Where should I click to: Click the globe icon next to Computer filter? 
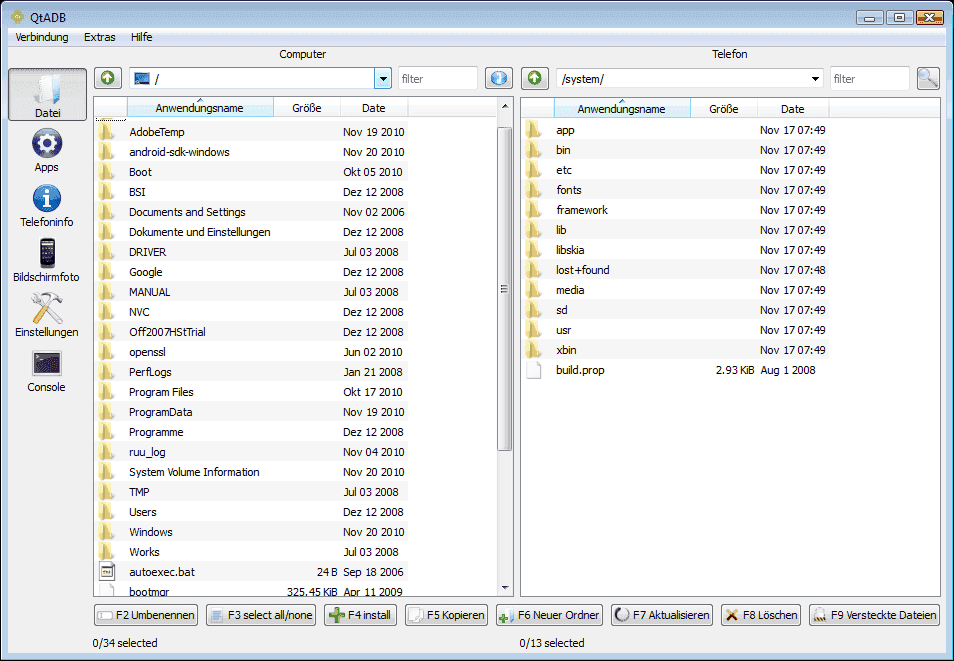click(x=499, y=78)
